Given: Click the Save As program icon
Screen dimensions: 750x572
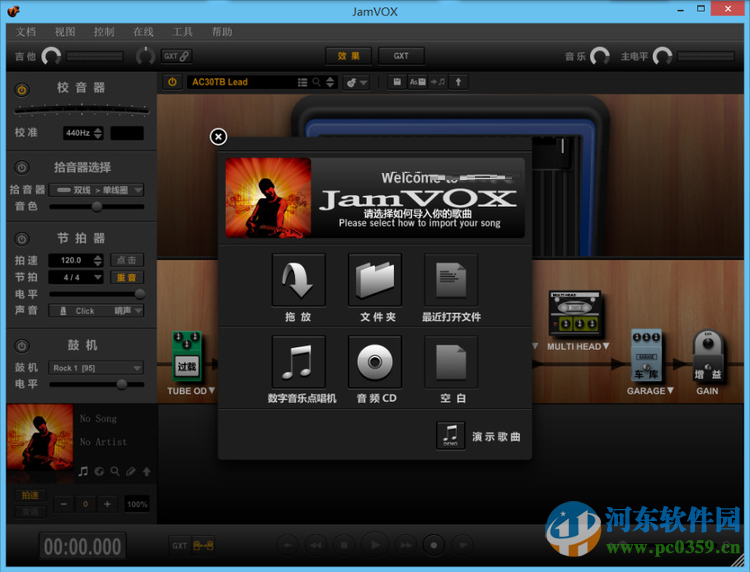Looking at the screenshot, I should click(x=417, y=82).
